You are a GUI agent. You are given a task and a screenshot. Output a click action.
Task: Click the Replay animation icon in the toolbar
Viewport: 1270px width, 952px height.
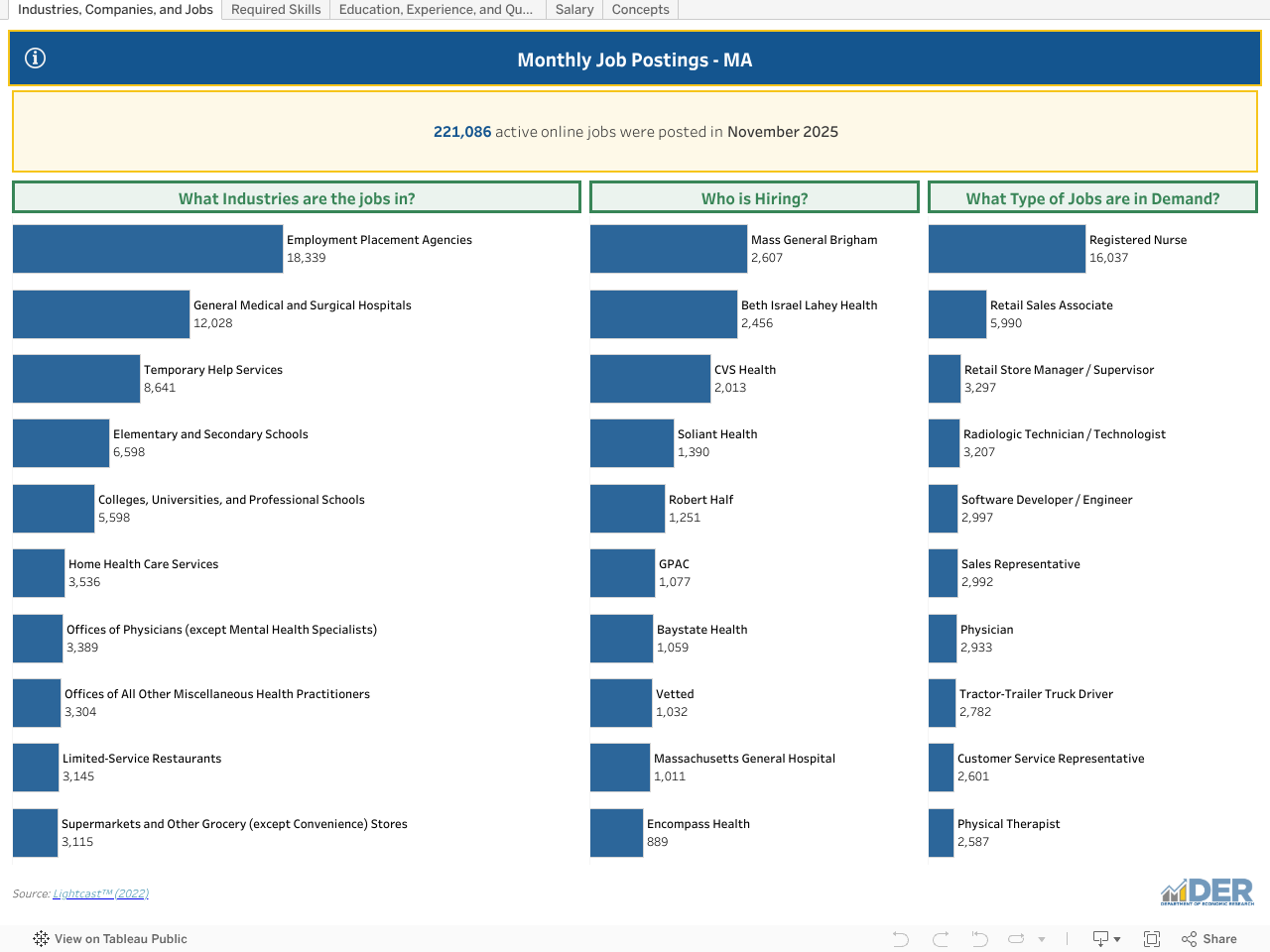tap(1016, 939)
